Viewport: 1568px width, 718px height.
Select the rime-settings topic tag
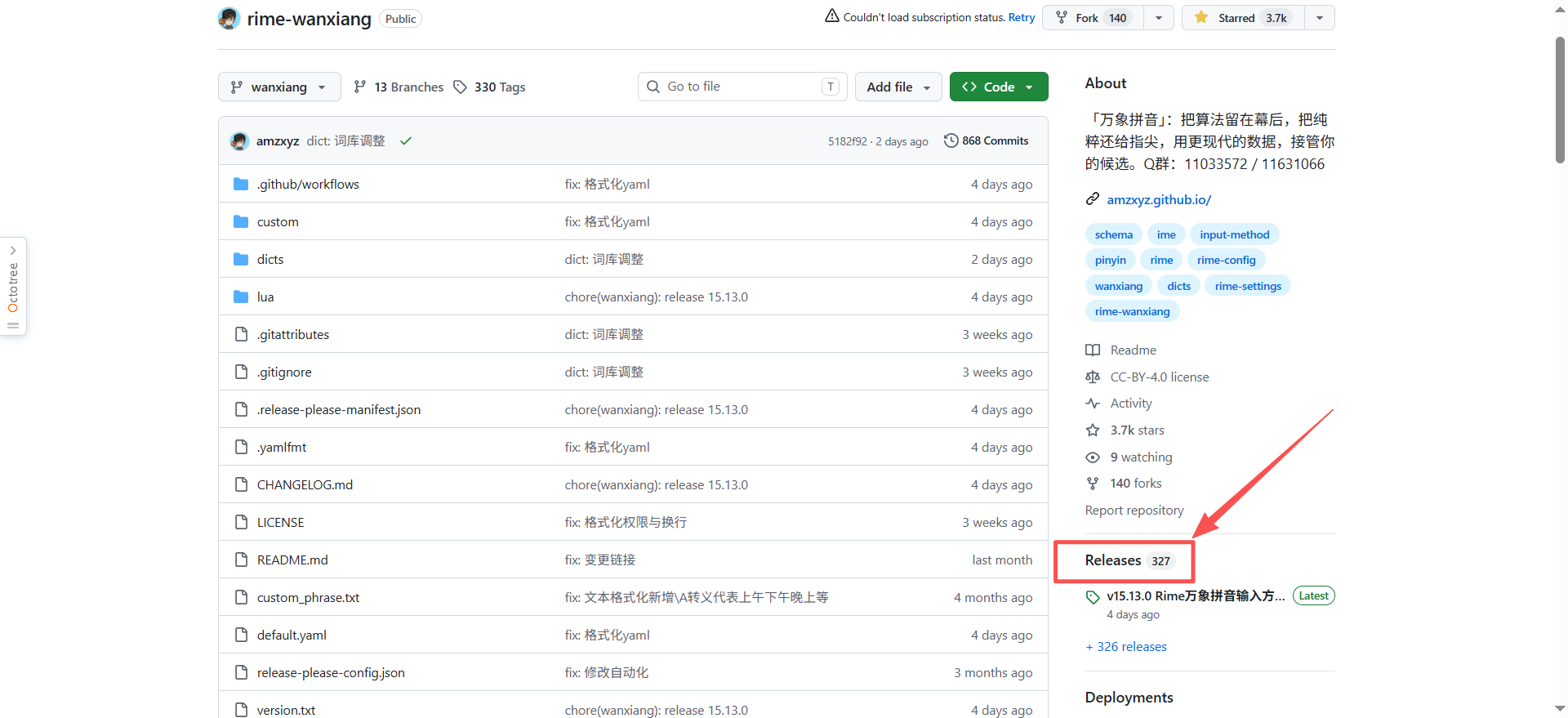coord(1248,286)
